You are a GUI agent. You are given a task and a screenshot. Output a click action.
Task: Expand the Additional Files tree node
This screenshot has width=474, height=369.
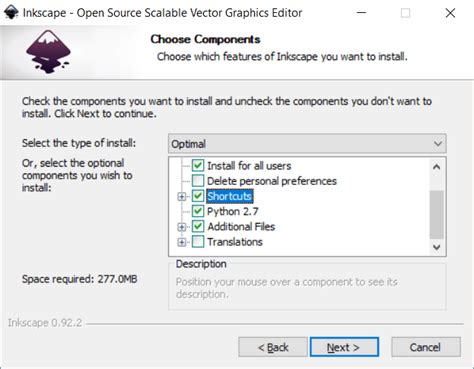(x=182, y=227)
